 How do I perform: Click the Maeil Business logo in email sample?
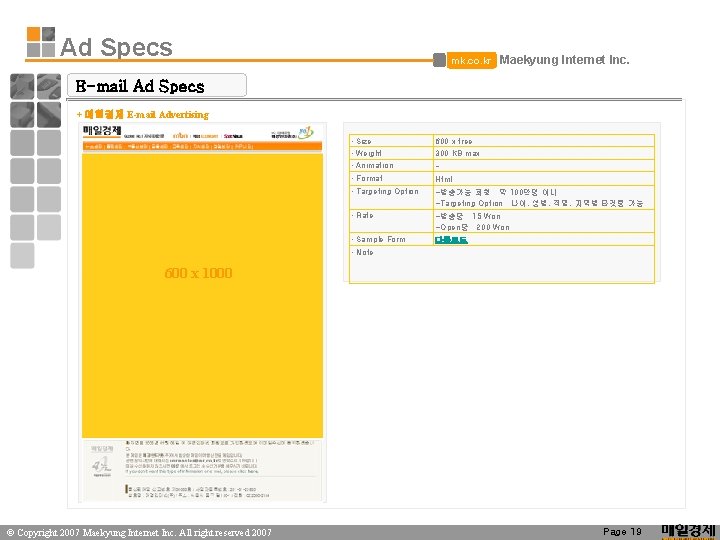click(102, 131)
